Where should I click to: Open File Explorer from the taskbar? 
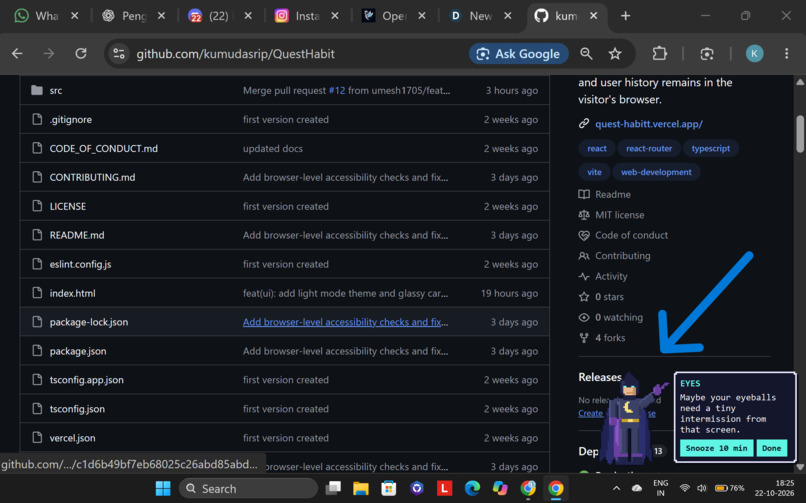[x=361, y=488]
